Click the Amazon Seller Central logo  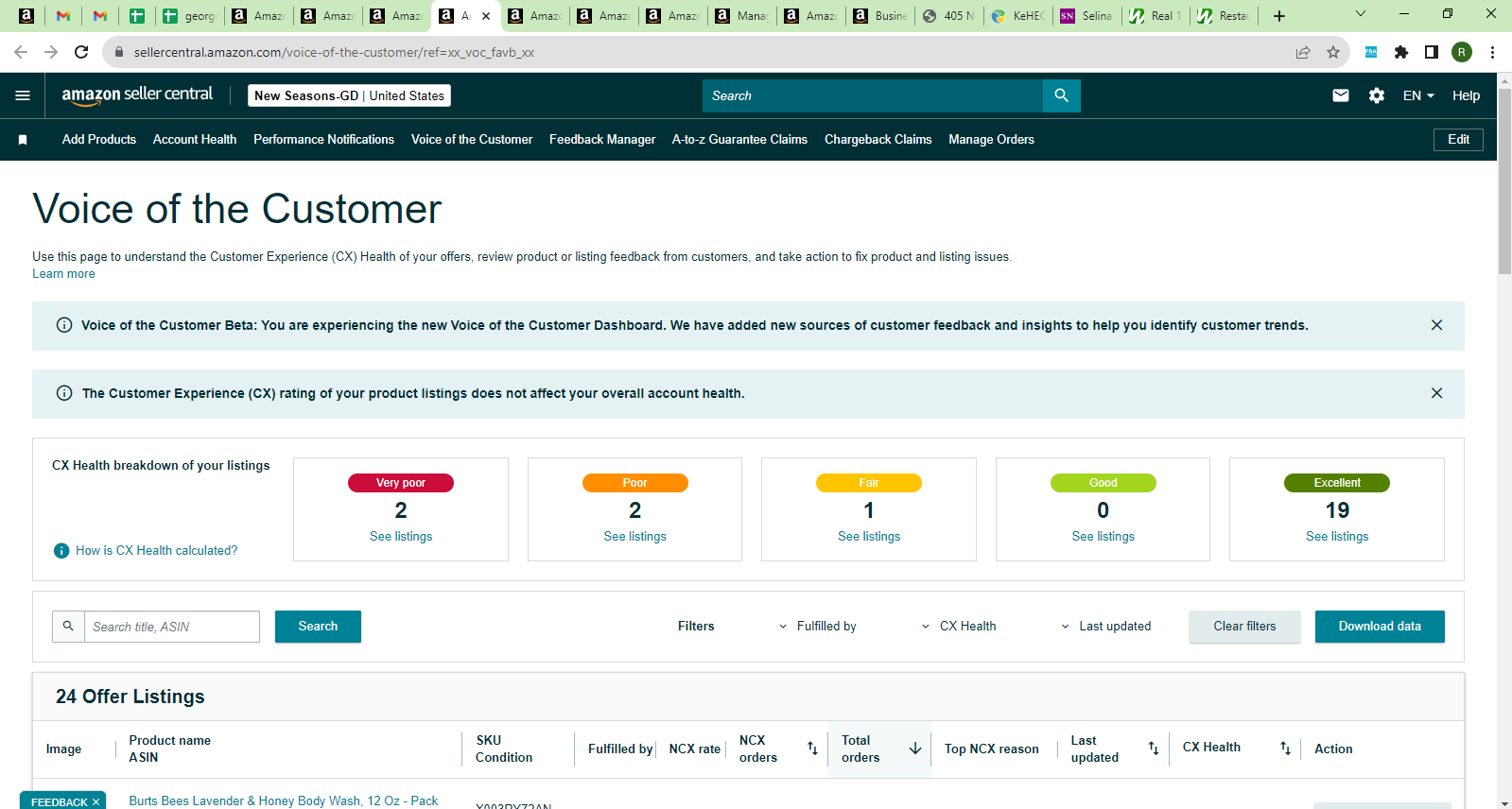point(137,95)
